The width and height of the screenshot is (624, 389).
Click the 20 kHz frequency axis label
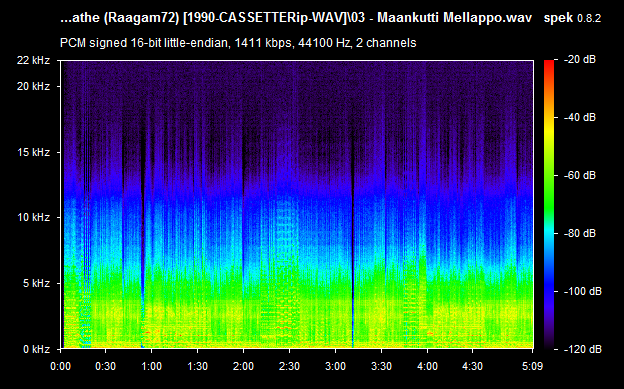[x=33, y=86]
